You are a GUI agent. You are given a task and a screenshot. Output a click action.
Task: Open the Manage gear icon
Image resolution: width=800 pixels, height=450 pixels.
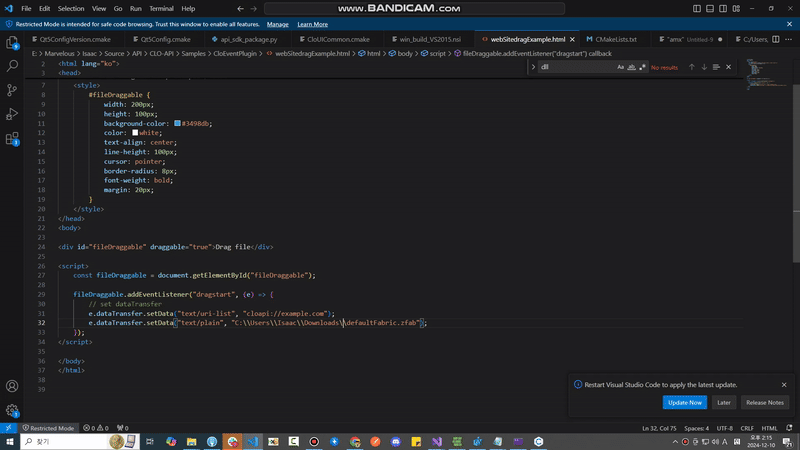click(12, 410)
